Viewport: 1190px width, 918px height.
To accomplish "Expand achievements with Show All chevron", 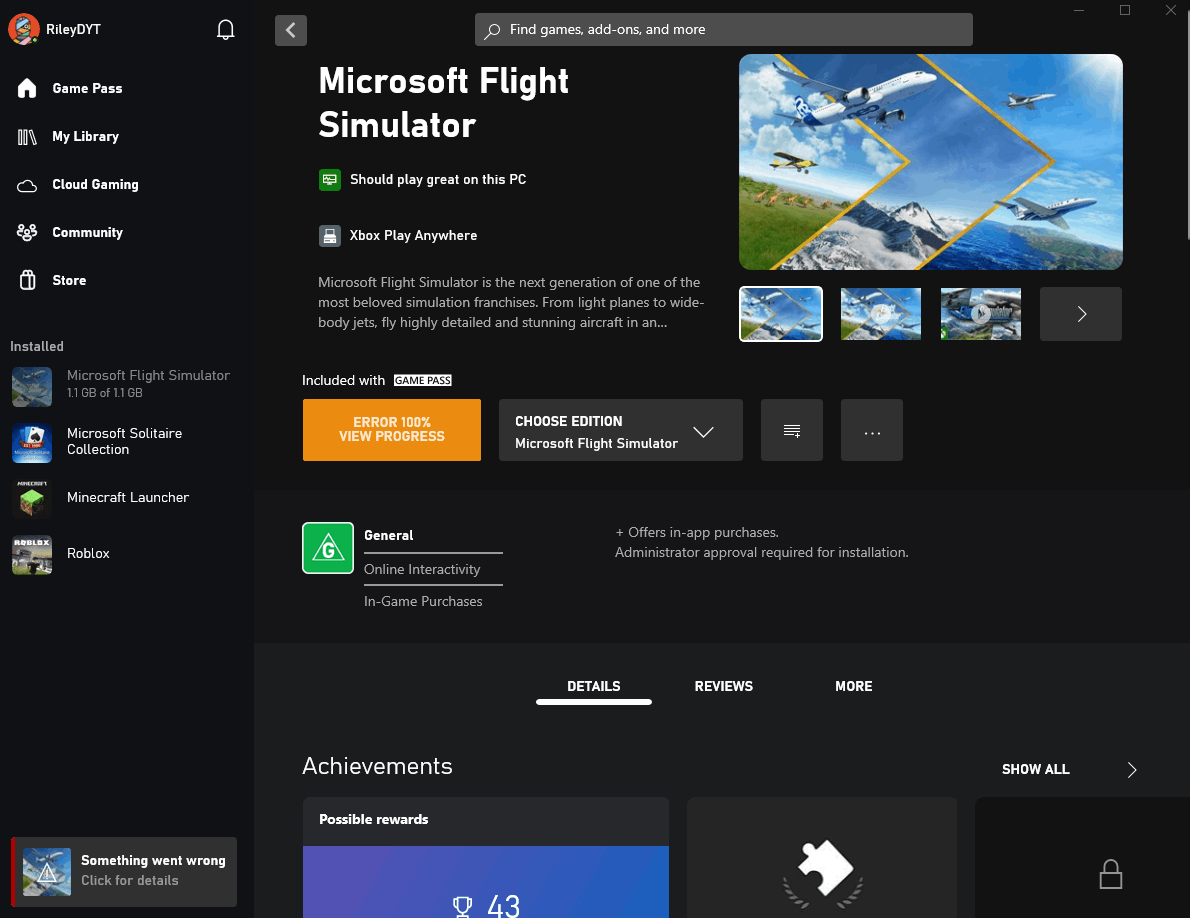I will (x=1132, y=770).
